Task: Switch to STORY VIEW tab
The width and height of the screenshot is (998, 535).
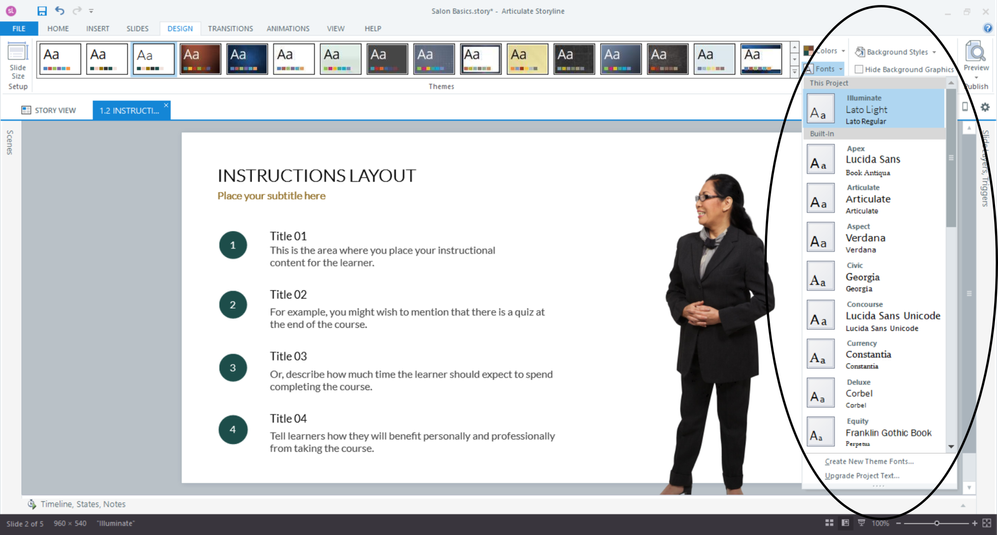Action: (x=48, y=110)
